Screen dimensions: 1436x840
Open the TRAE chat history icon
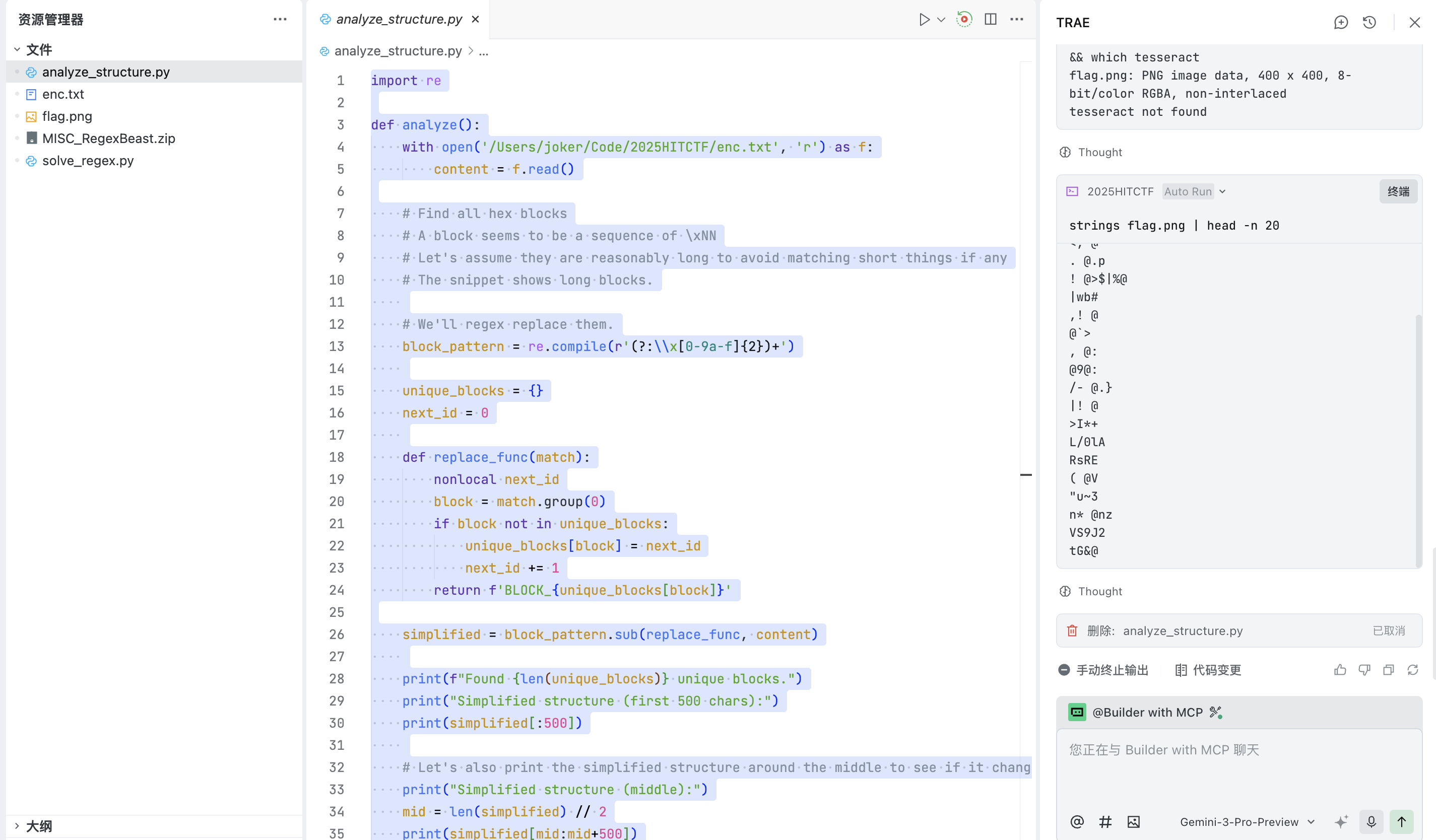pyautogui.click(x=1369, y=22)
